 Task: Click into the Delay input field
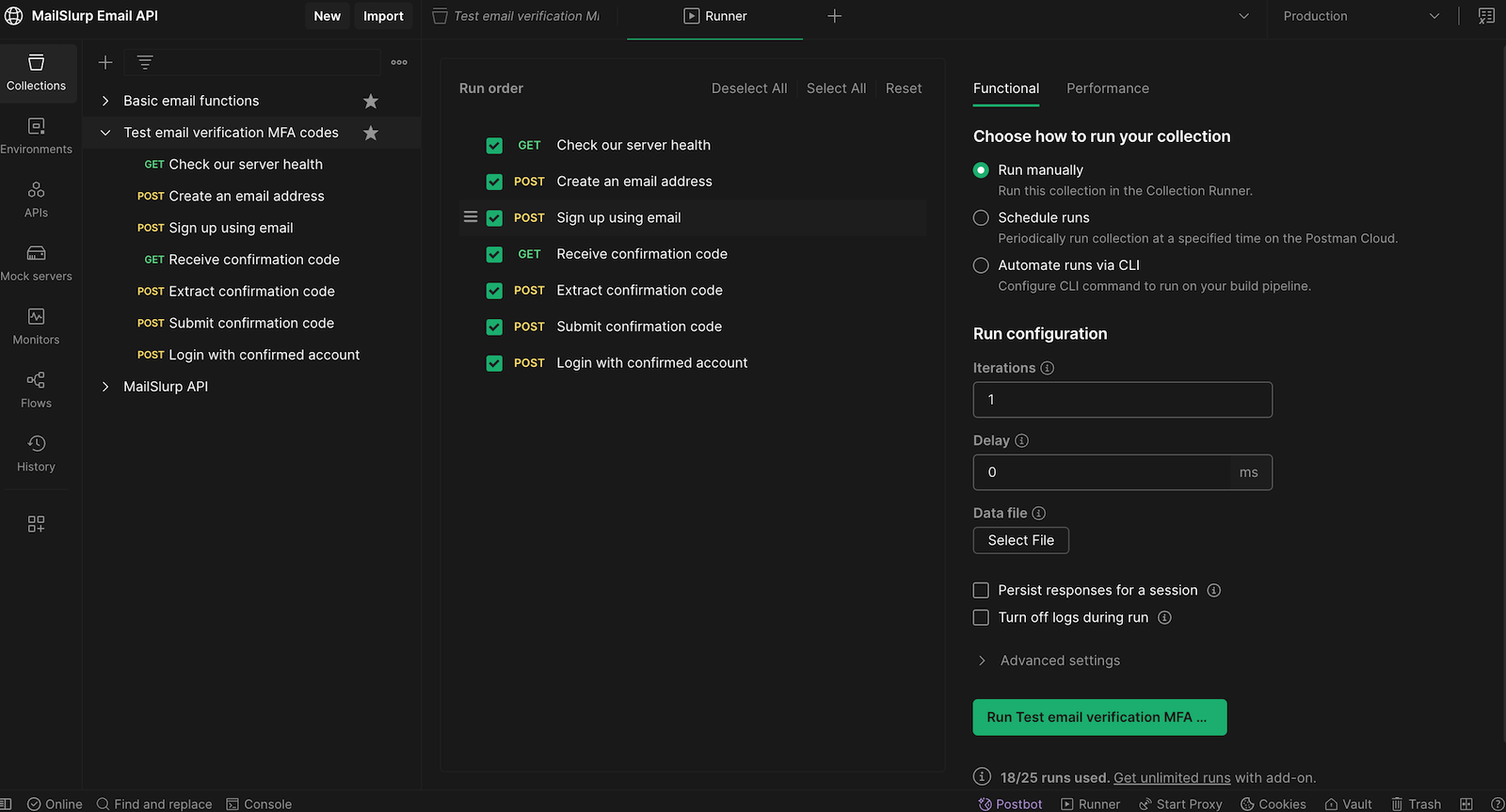[x=1100, y=472]
